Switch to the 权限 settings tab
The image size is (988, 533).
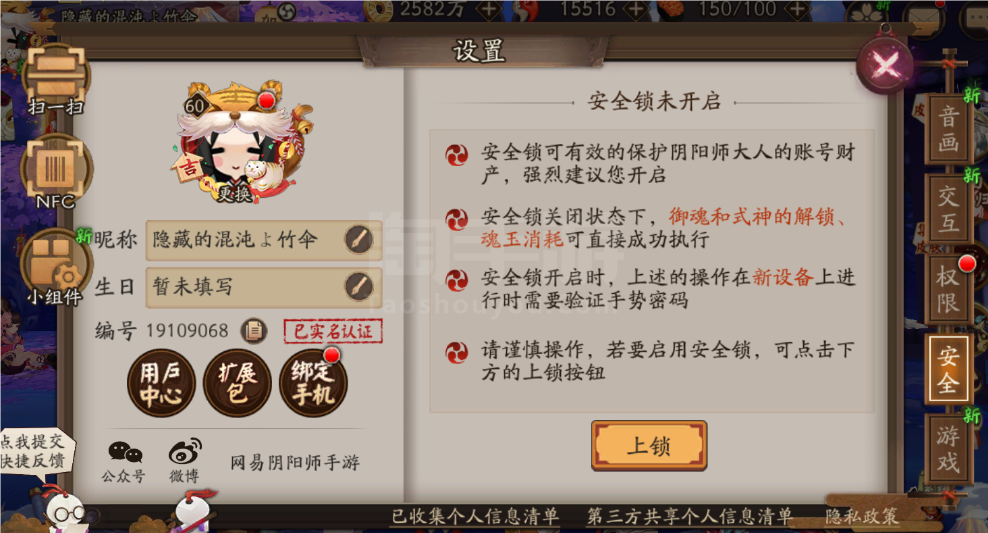click(948, 289)
